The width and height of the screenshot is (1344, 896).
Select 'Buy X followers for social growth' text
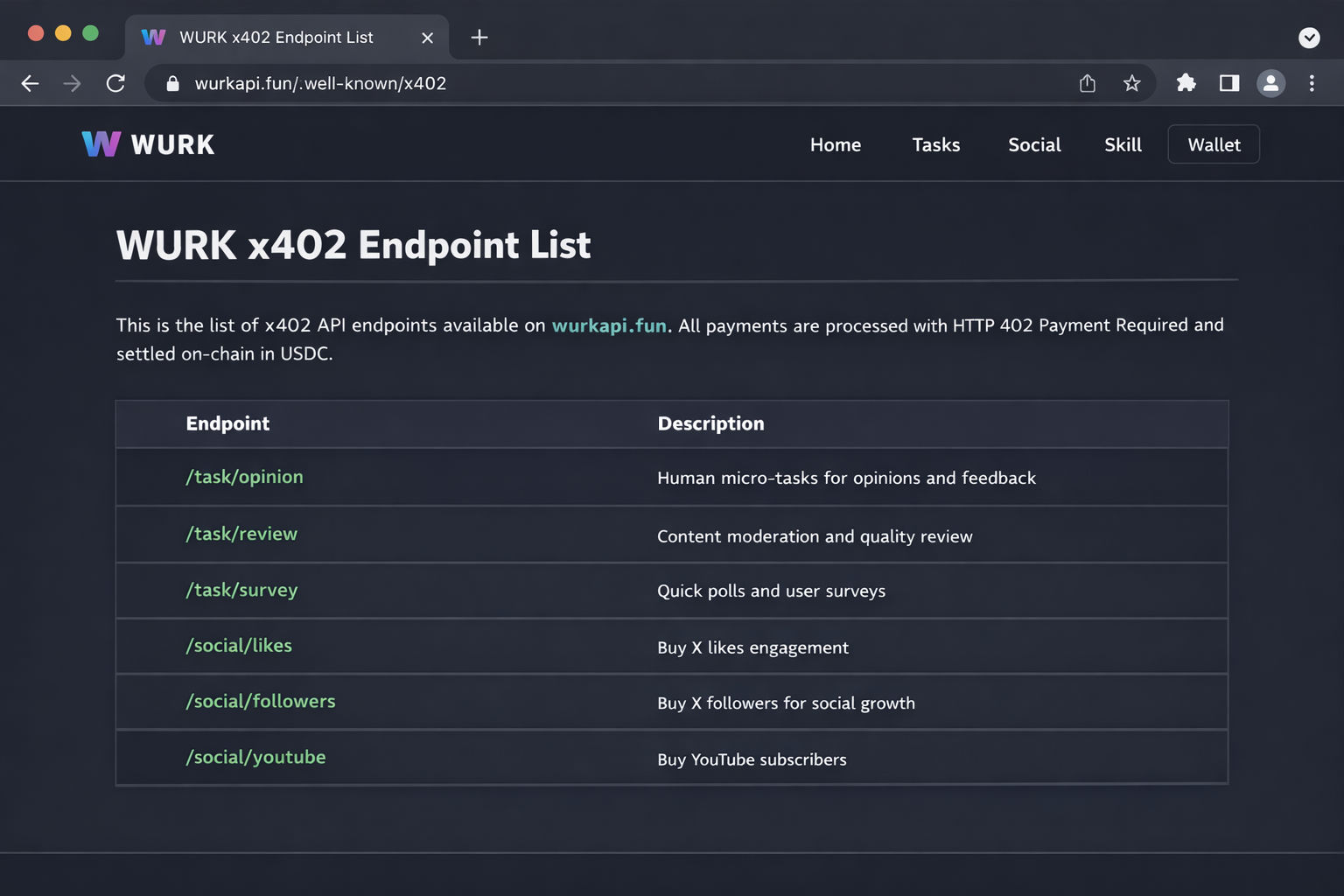pyautogui.click(x=786, y=703)
